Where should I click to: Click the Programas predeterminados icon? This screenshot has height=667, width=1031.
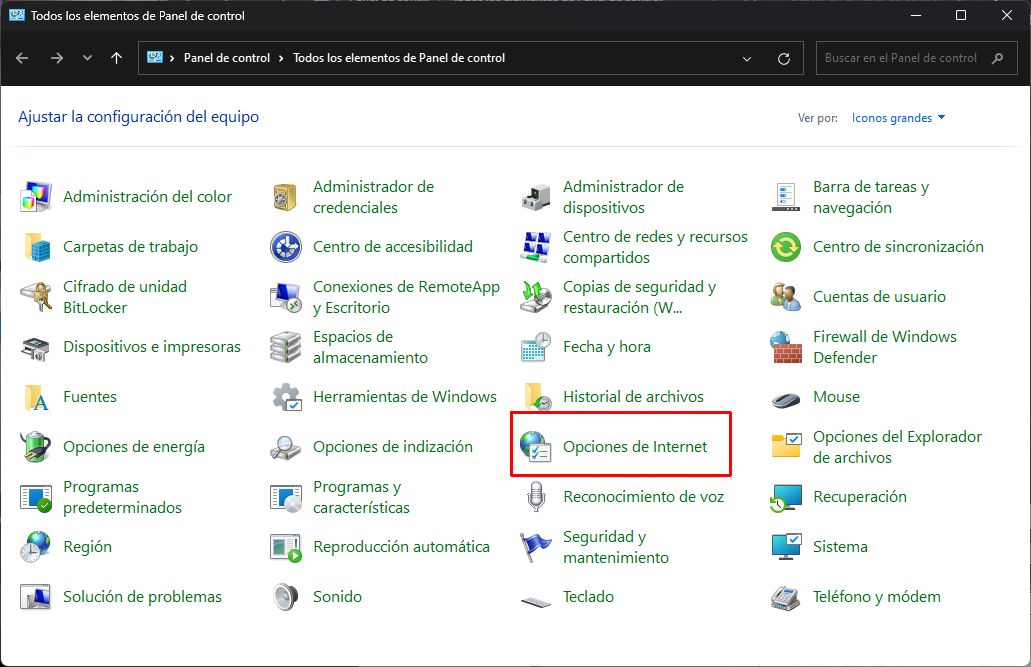pyautogui.click(x=36, y=497)
